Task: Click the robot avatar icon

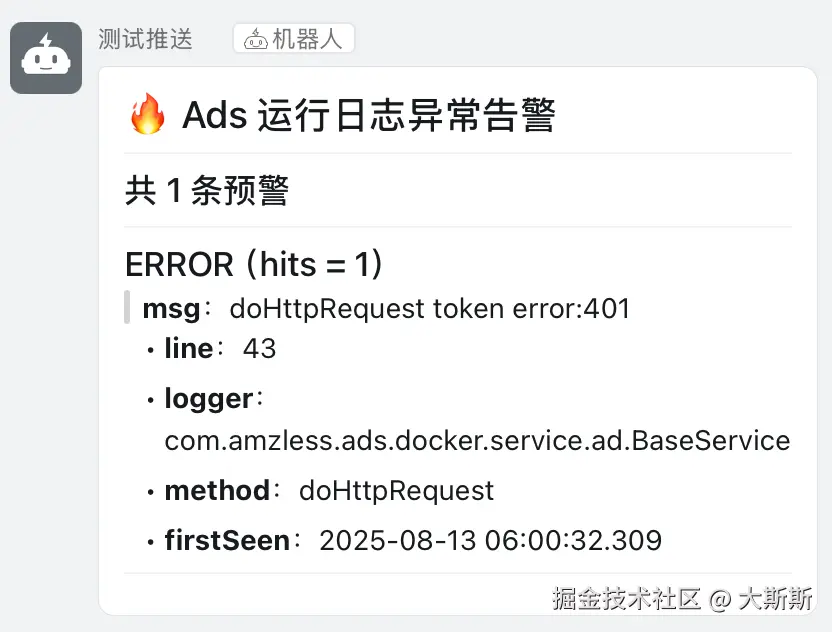Action: 46,58
